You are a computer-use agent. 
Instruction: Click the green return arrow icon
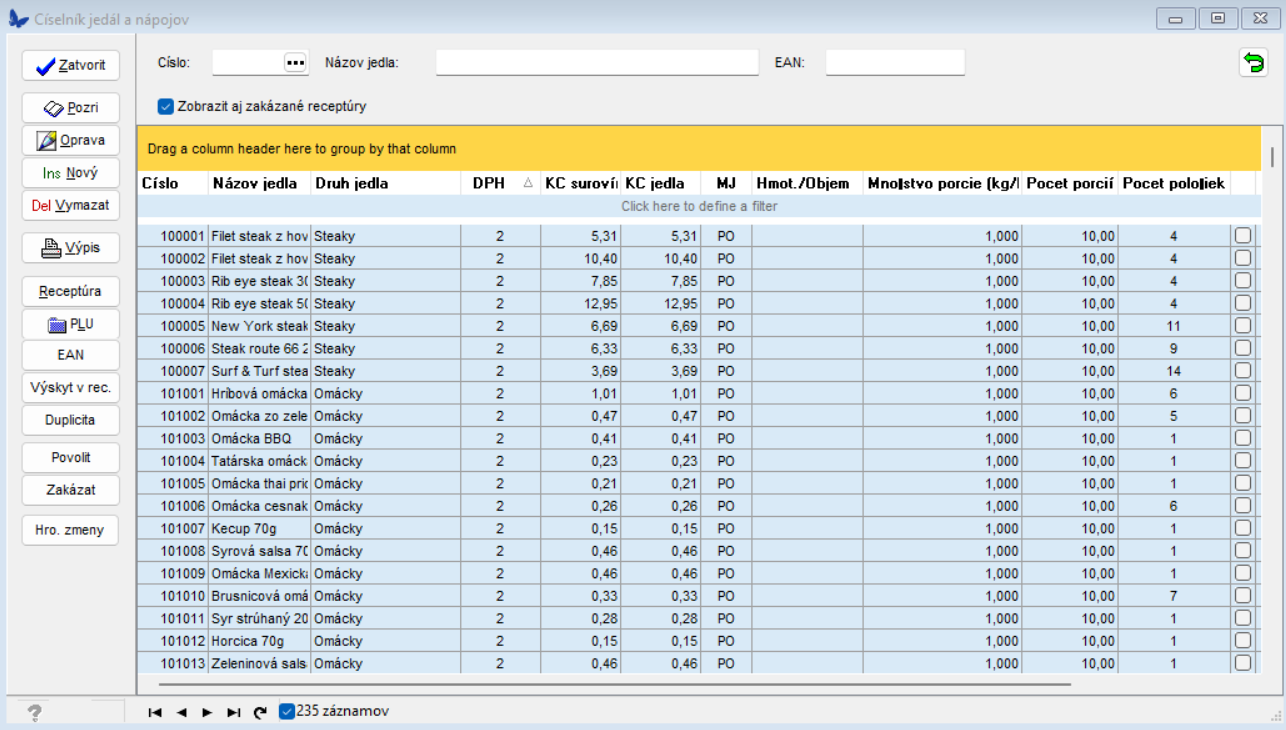[x=1252, y=63]
